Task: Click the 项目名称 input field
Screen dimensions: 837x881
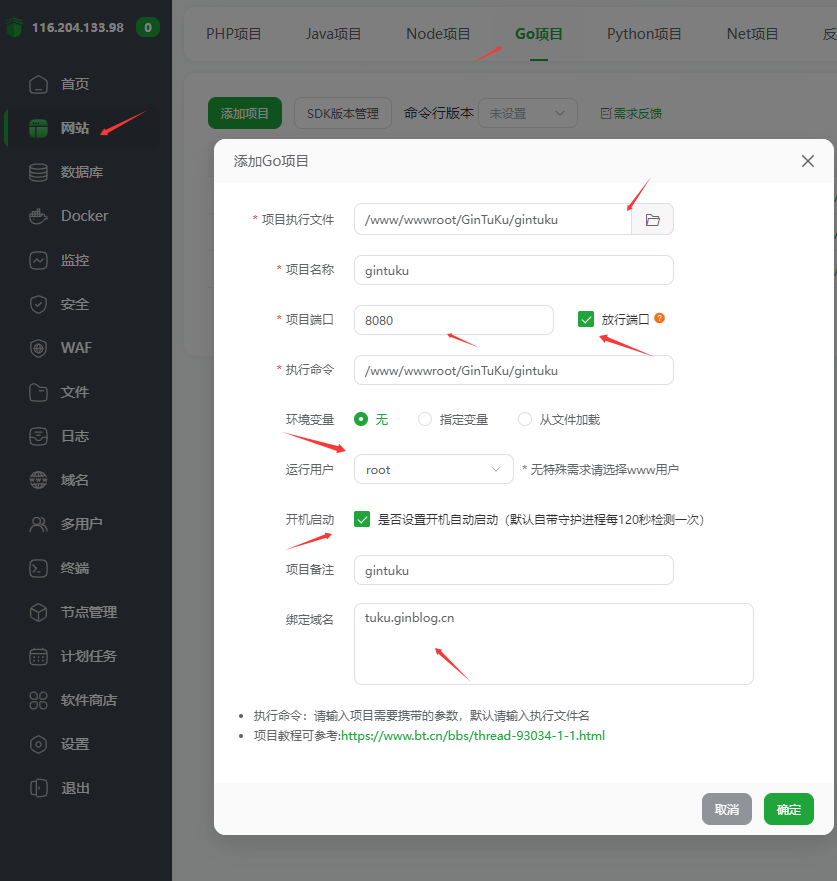Action: tap(513, 270)
